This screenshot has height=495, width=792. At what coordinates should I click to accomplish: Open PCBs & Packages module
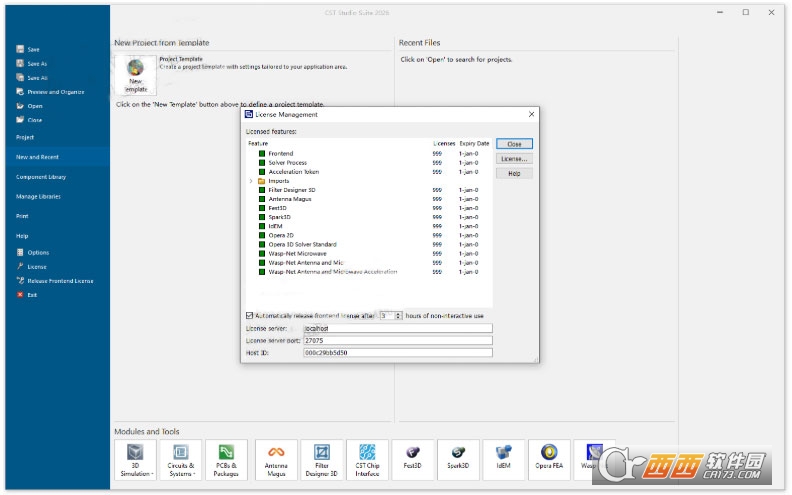226,460
